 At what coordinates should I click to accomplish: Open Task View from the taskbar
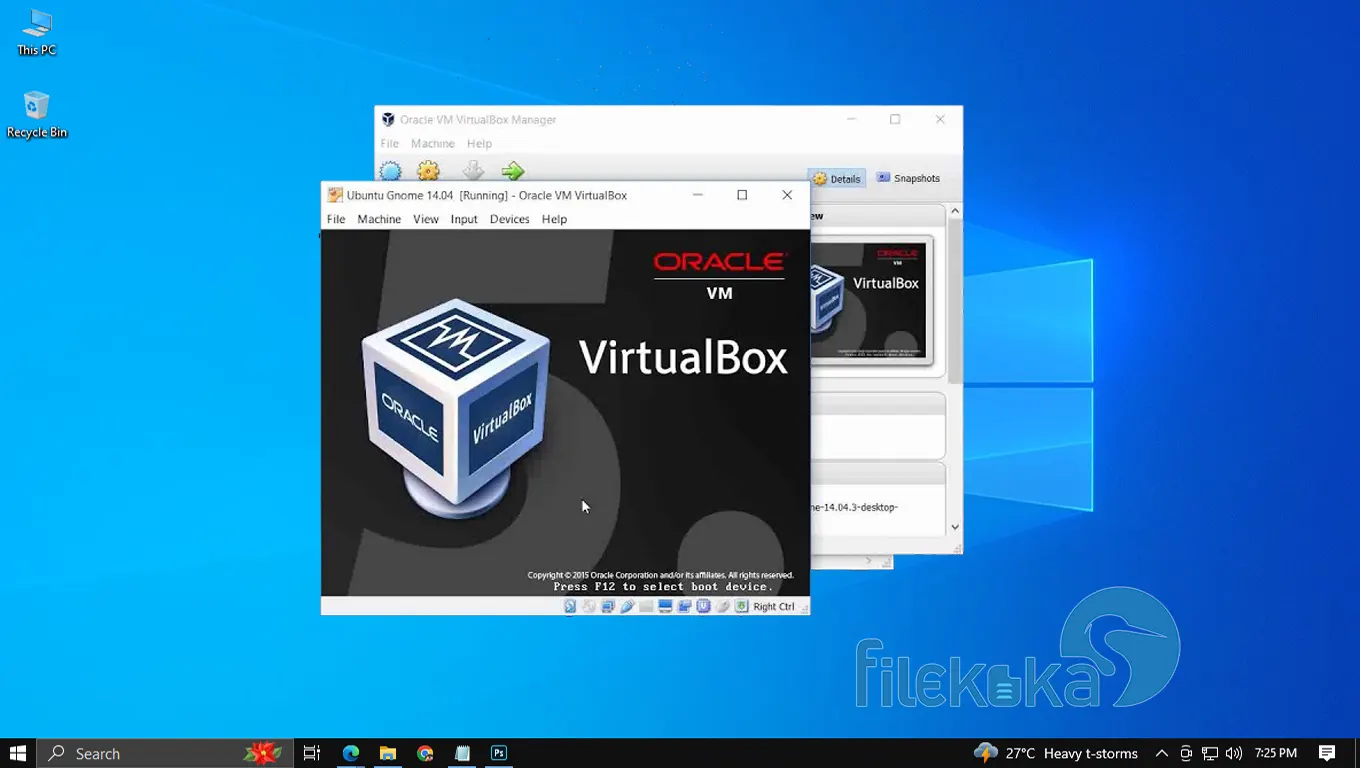[312, 753]
